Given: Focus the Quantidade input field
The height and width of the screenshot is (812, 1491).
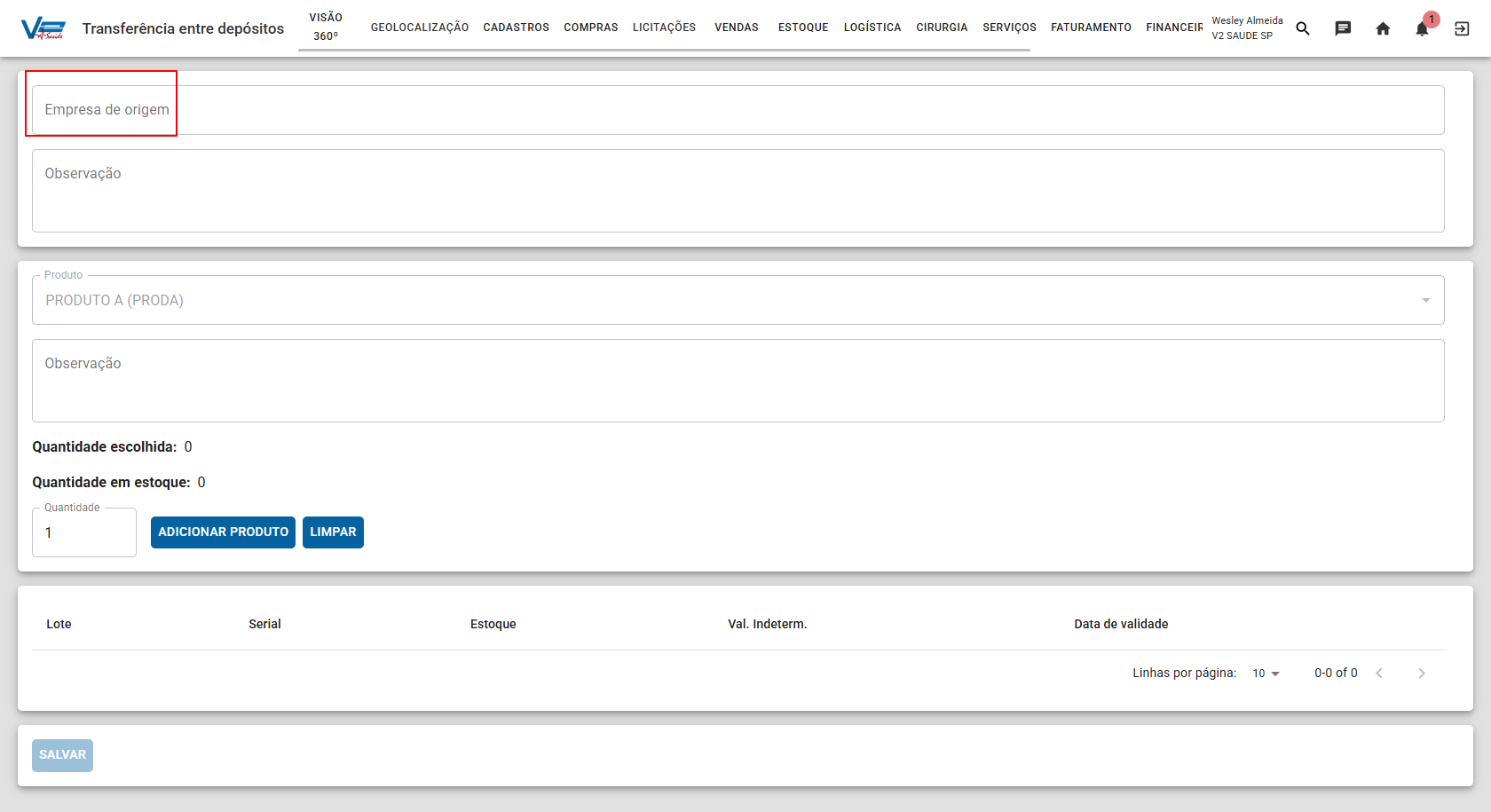Looking at the screenshot, I should point(84,532).
